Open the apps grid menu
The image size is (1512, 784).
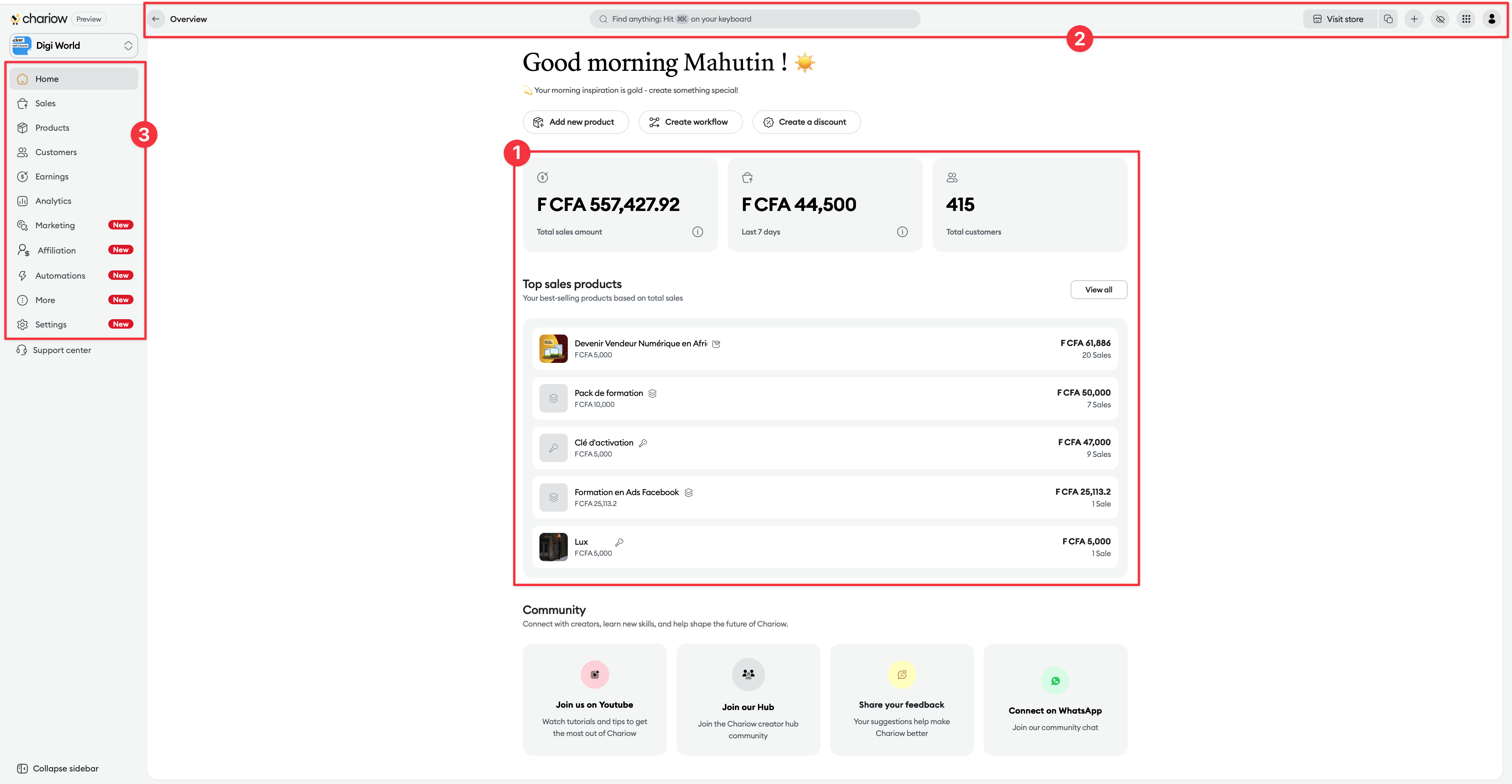click(1466, 19)
